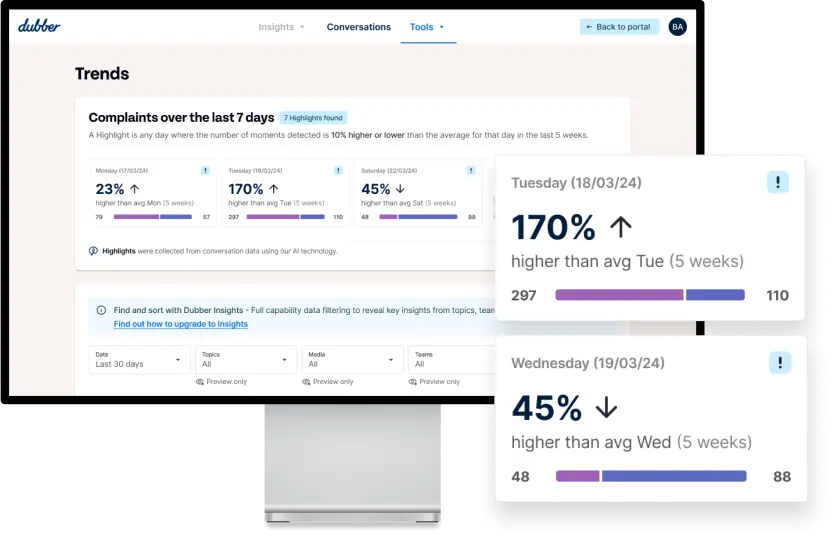This screenshot has width=834, height=540.
Task: Open the Insights menu
Action: 281,27
